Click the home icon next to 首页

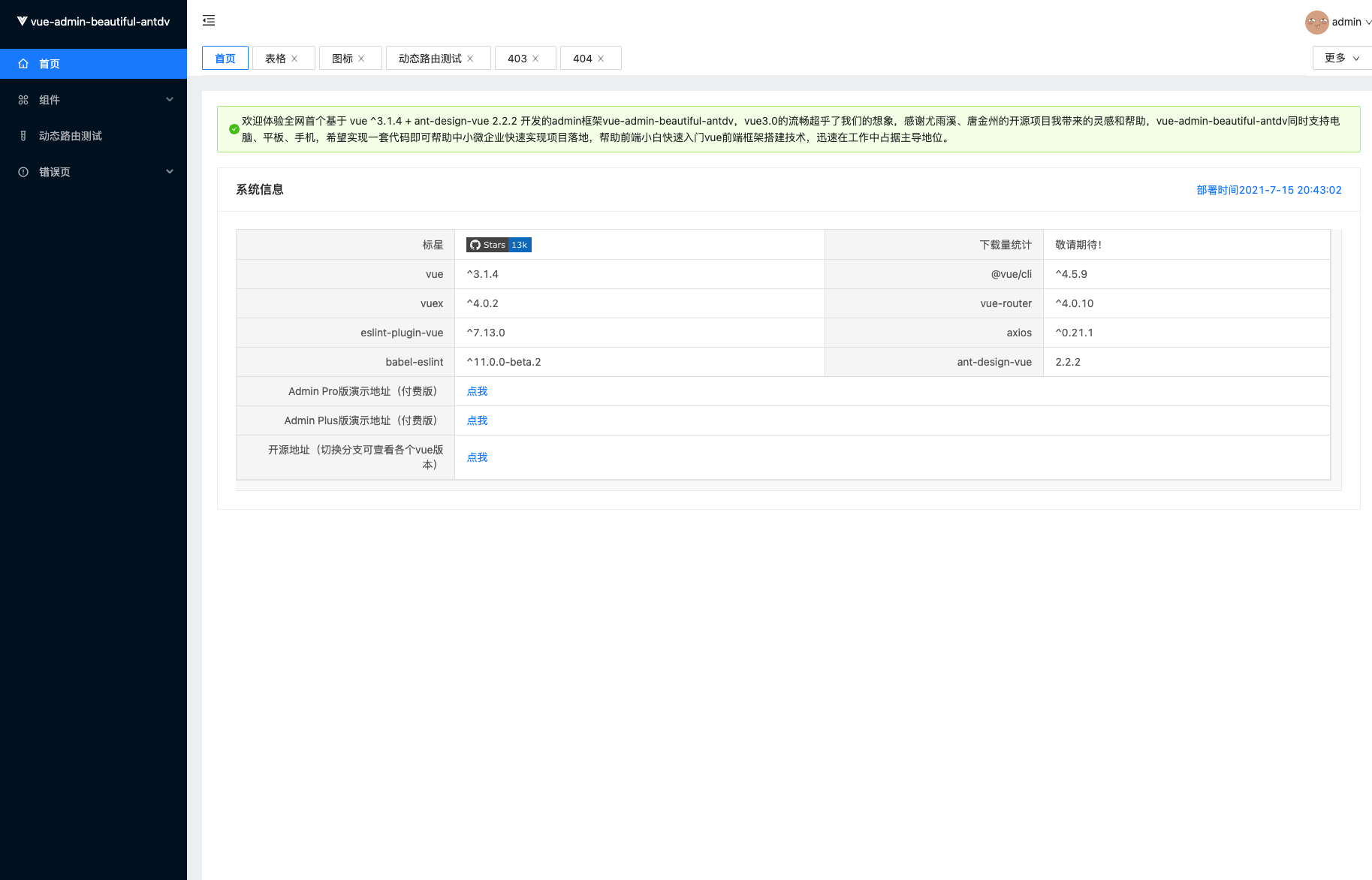(x=23, y=64)
